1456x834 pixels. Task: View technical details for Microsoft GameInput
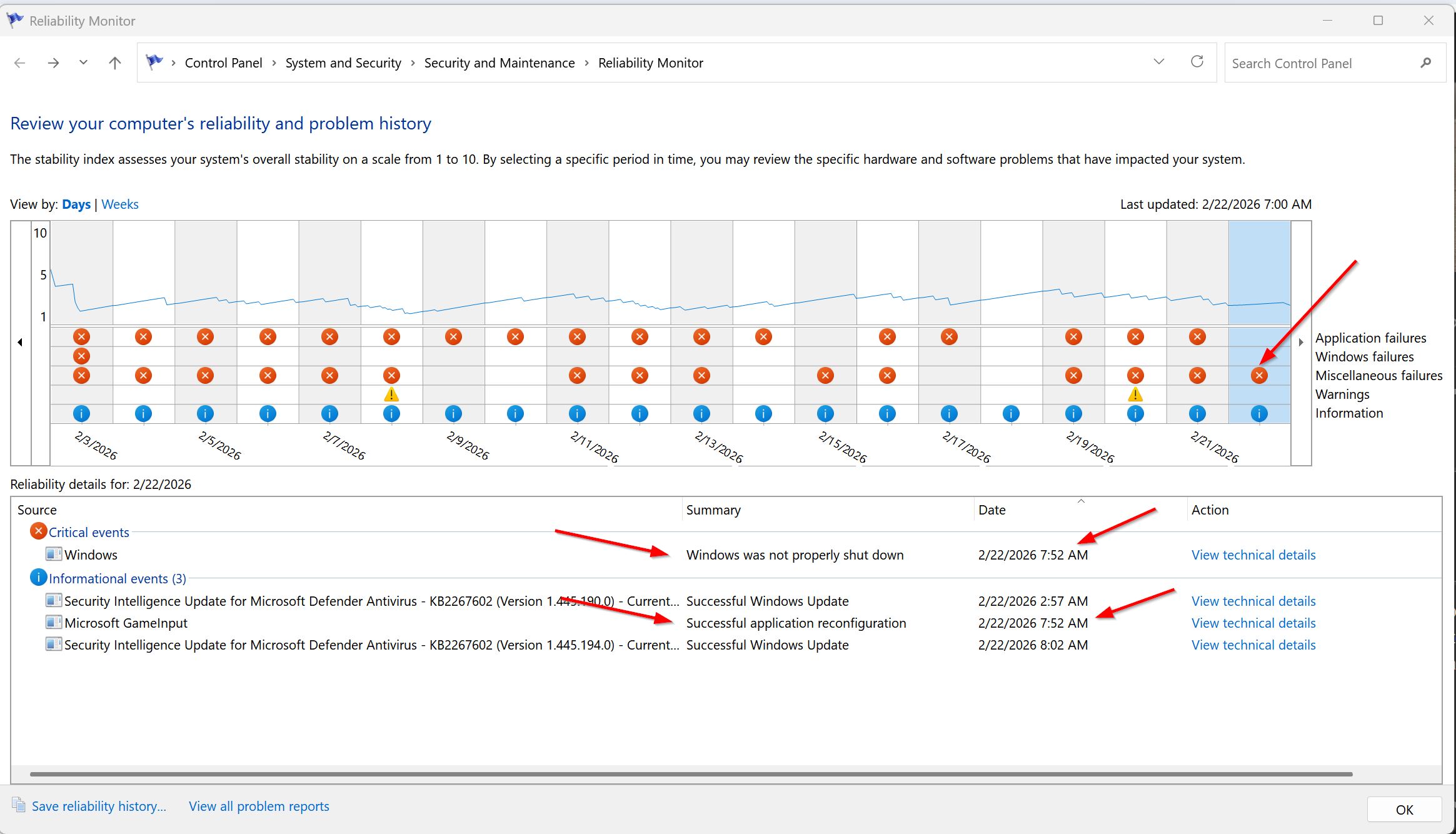(x=1253, y=623)
